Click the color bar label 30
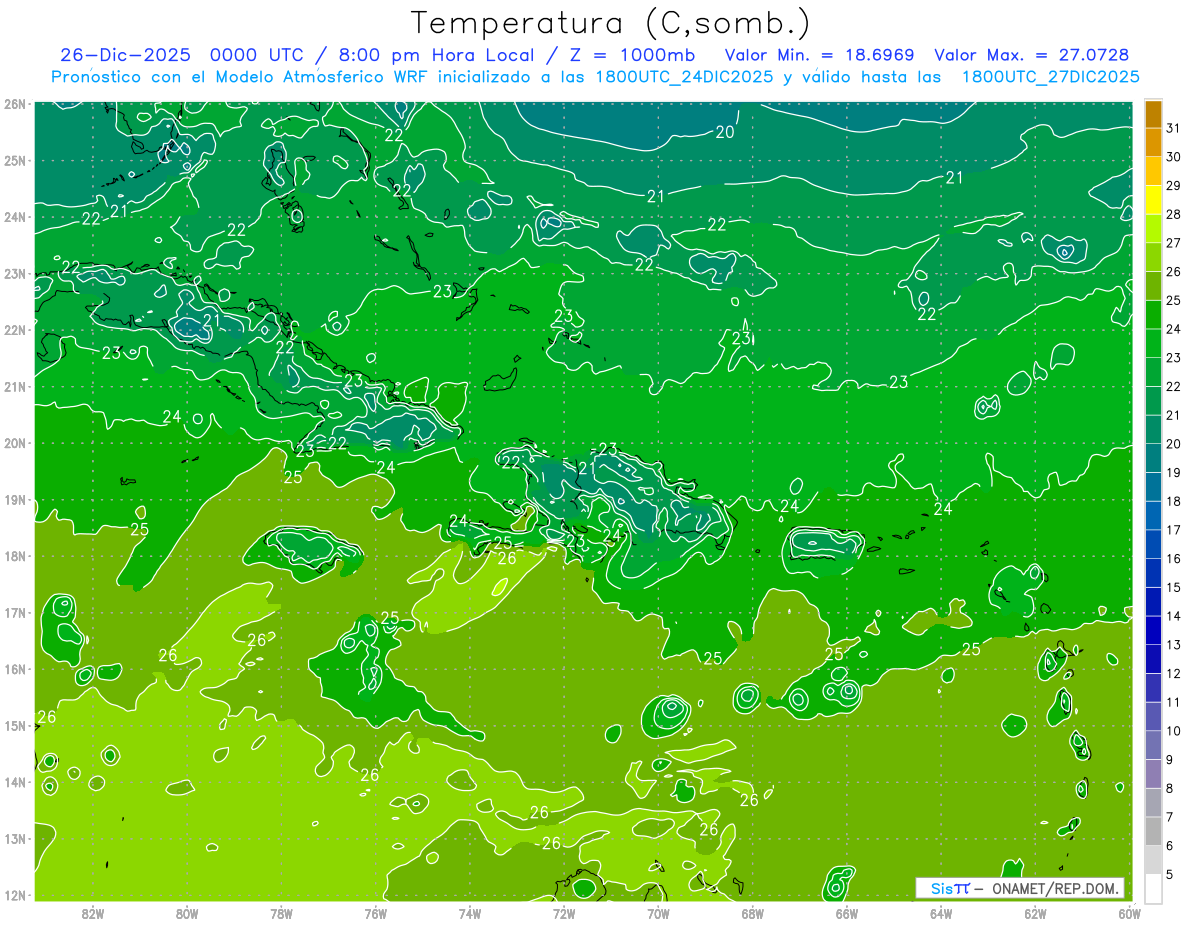Viewport: 1200px width, 927px height. (1173, 157)
